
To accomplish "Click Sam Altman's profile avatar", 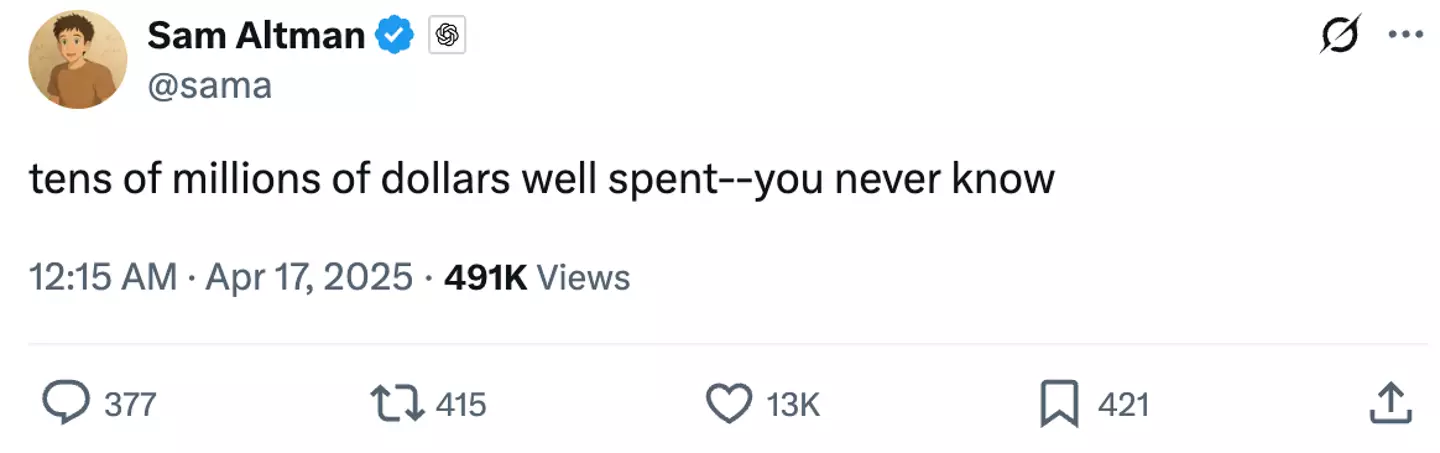I will pos(77,59).
